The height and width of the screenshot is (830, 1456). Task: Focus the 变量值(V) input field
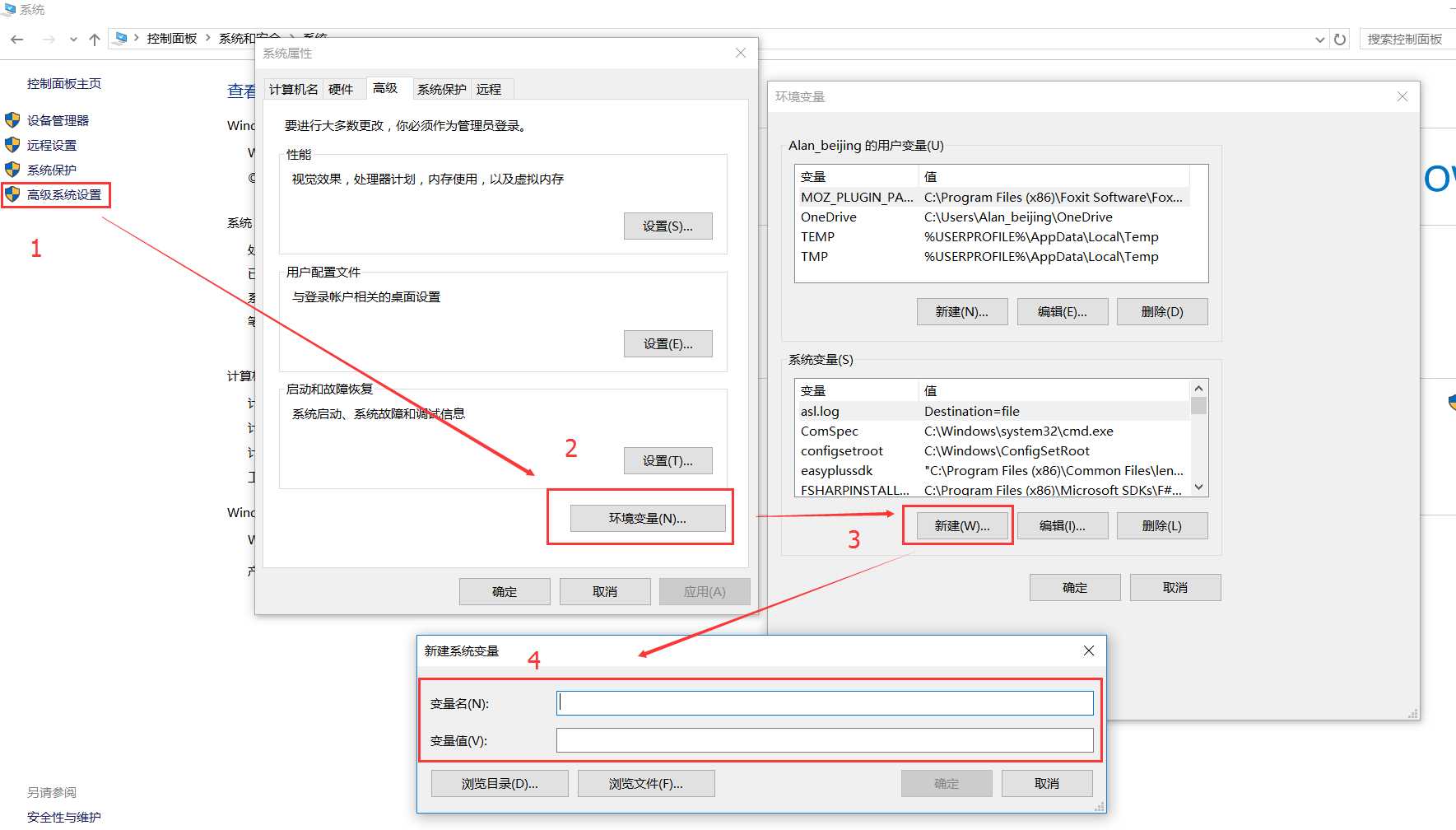pyautogui.click(x=825, y=740)
